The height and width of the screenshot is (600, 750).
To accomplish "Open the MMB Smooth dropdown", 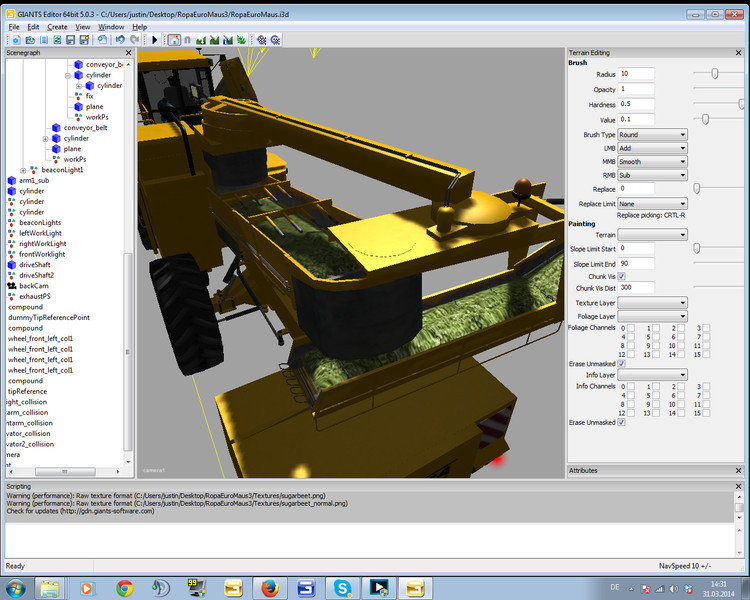I will pos(652,162).
